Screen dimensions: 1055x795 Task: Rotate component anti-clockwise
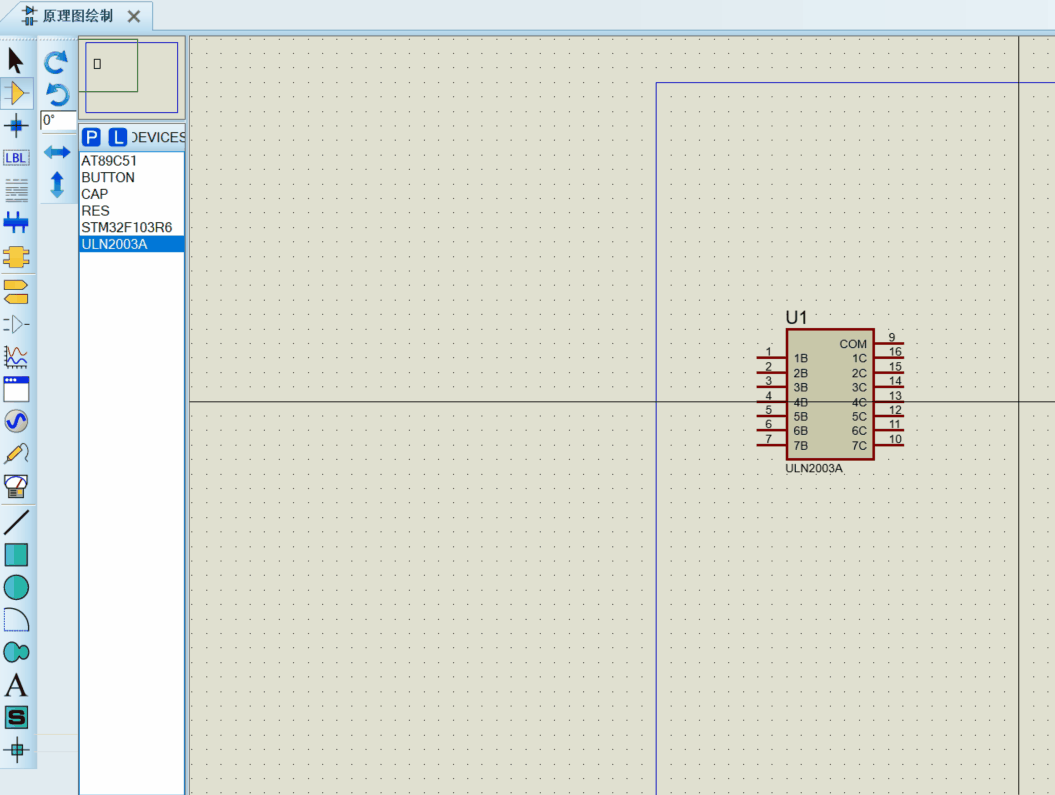(x=57, y=95)
